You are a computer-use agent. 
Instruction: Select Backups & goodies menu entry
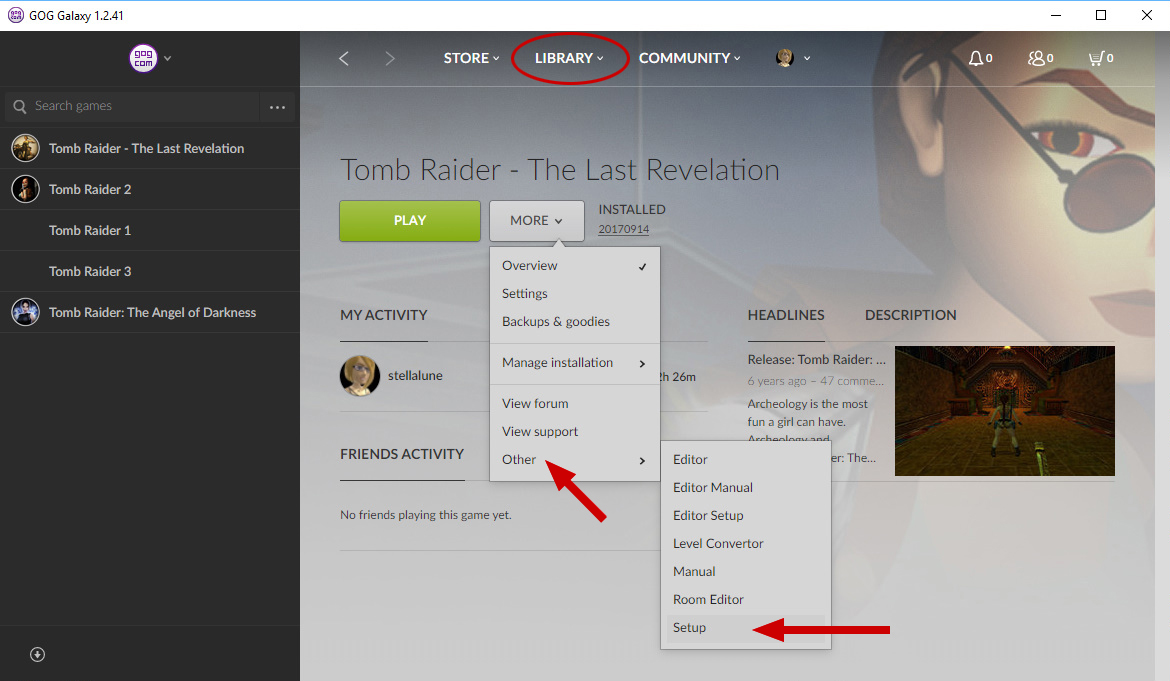pos(555,322)
